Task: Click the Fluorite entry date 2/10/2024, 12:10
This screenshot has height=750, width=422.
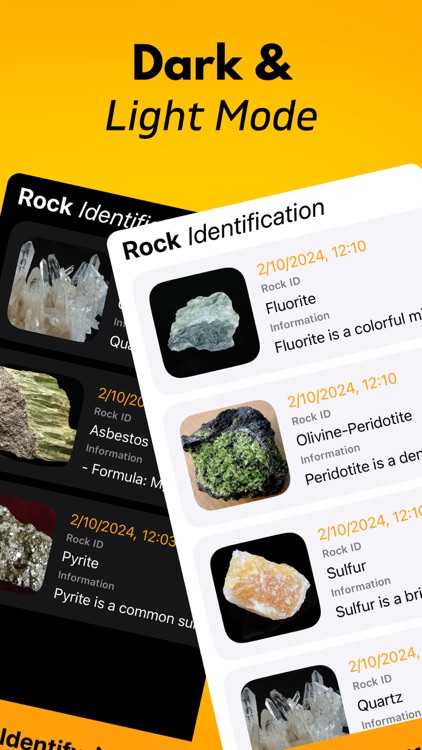Action: click(x=311, y=257)
